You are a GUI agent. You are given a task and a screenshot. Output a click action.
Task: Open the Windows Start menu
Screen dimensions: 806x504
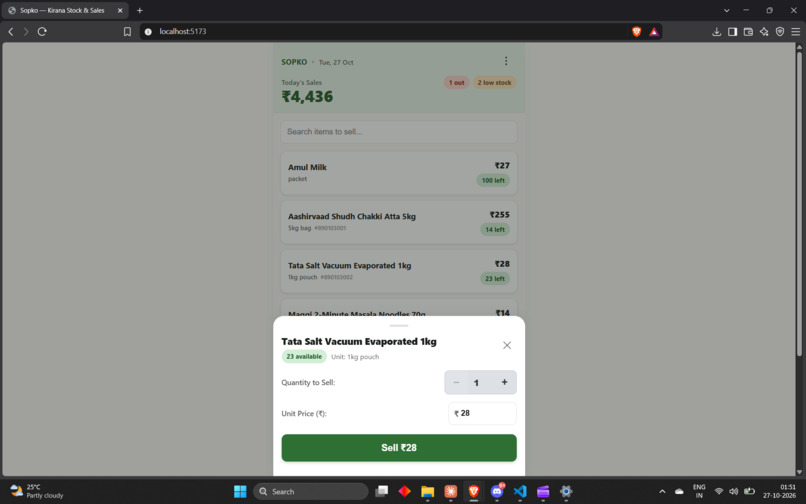click(240, 492)
